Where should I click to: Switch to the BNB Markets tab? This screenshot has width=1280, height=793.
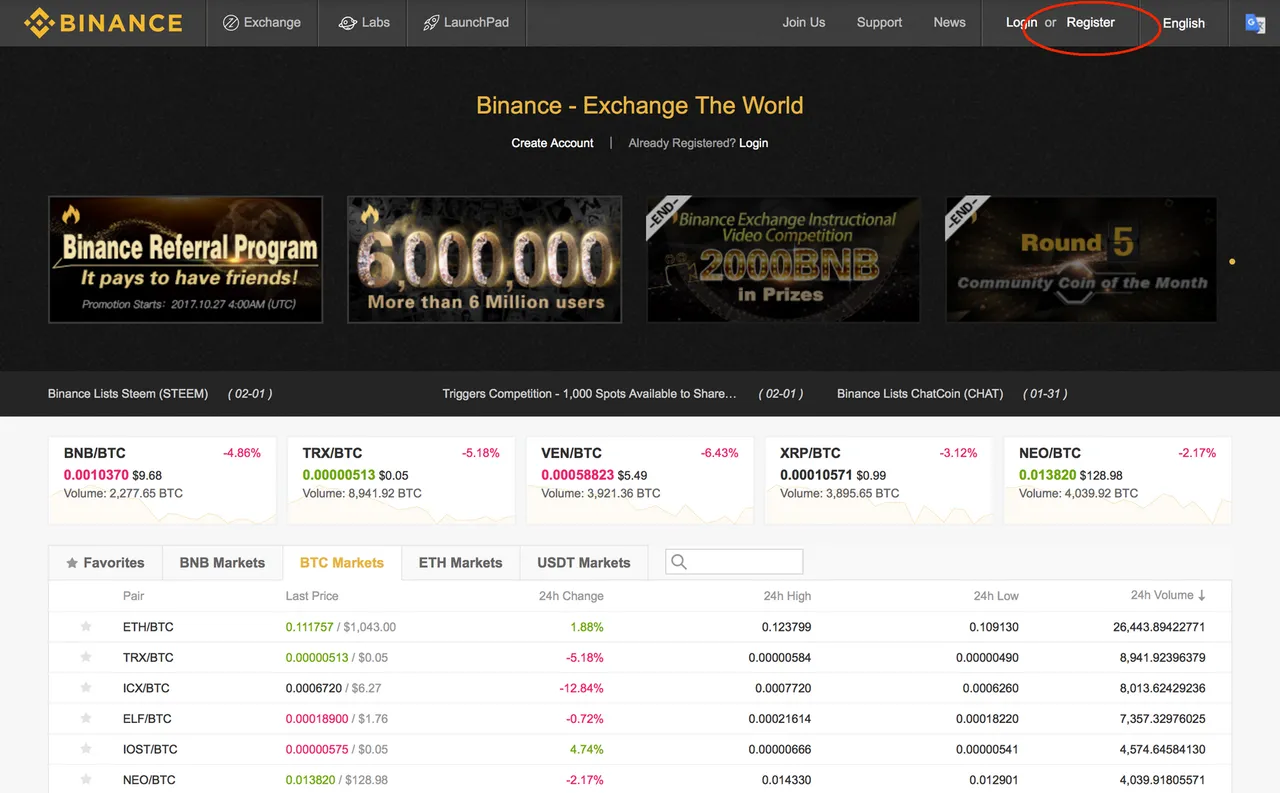pyautogui.click(x=222, y=563)
